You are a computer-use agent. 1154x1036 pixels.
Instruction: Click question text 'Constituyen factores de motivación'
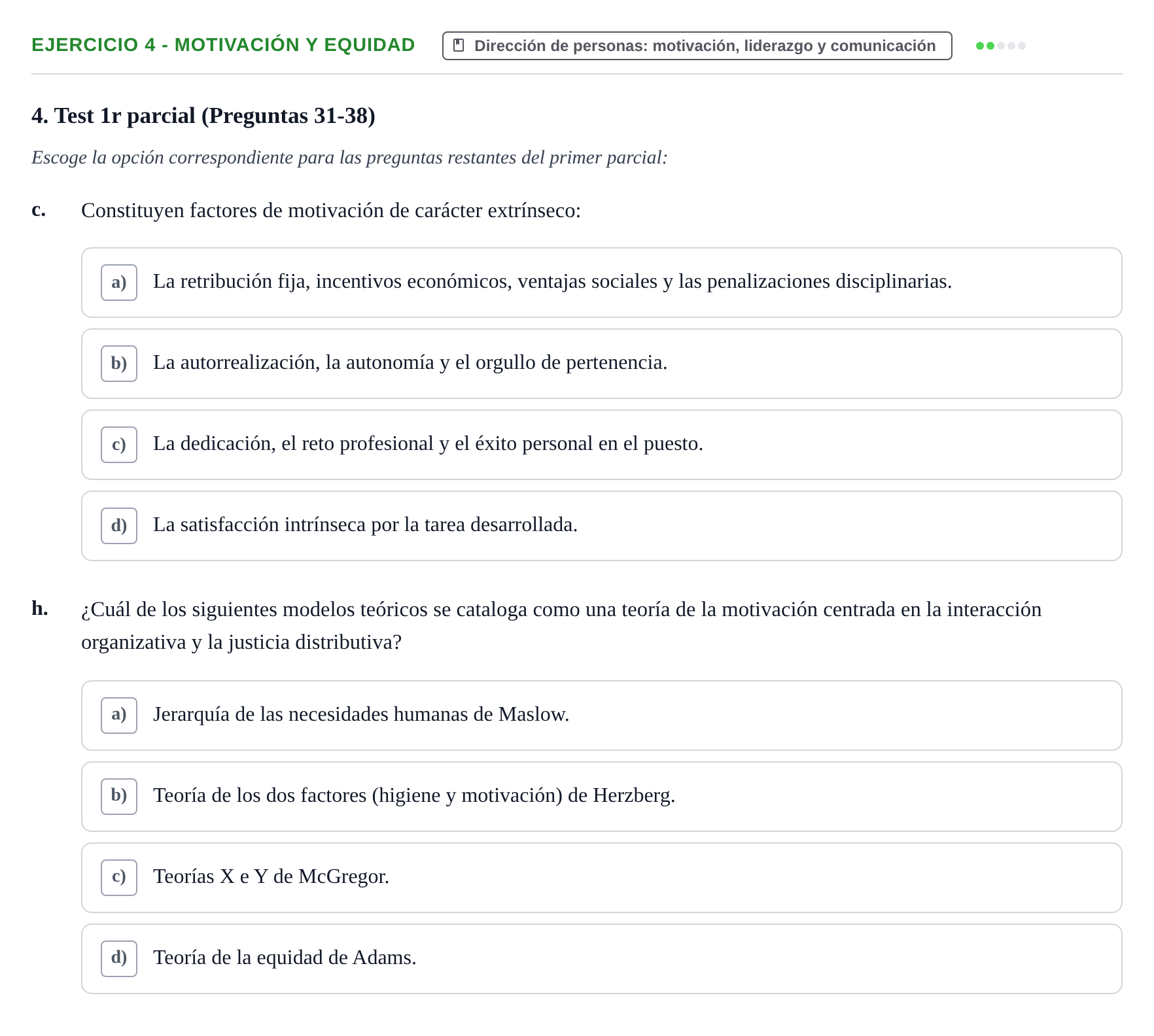(331, 211)
